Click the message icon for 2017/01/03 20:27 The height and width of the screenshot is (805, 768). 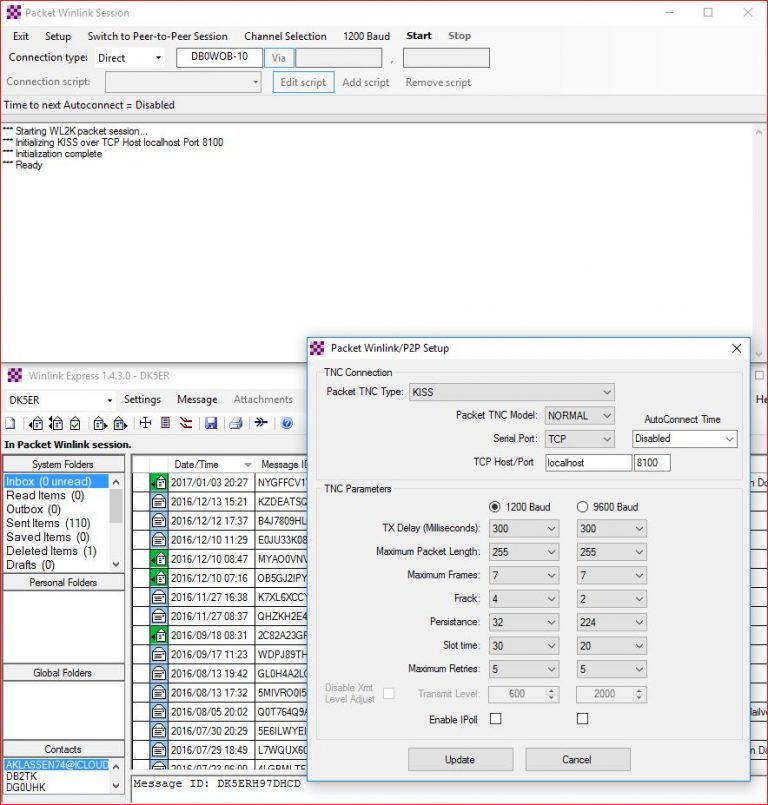pyautogui.click(x=158, y=482)
